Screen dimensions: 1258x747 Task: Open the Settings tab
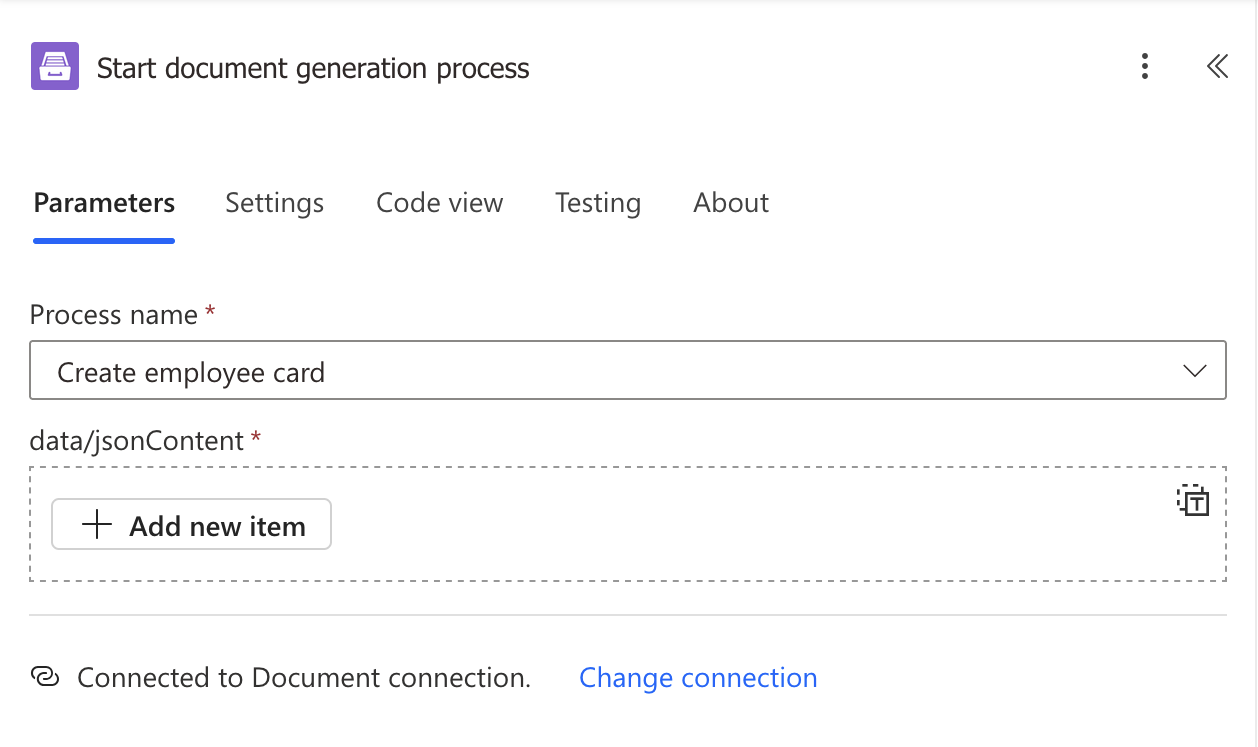[274, 203]
